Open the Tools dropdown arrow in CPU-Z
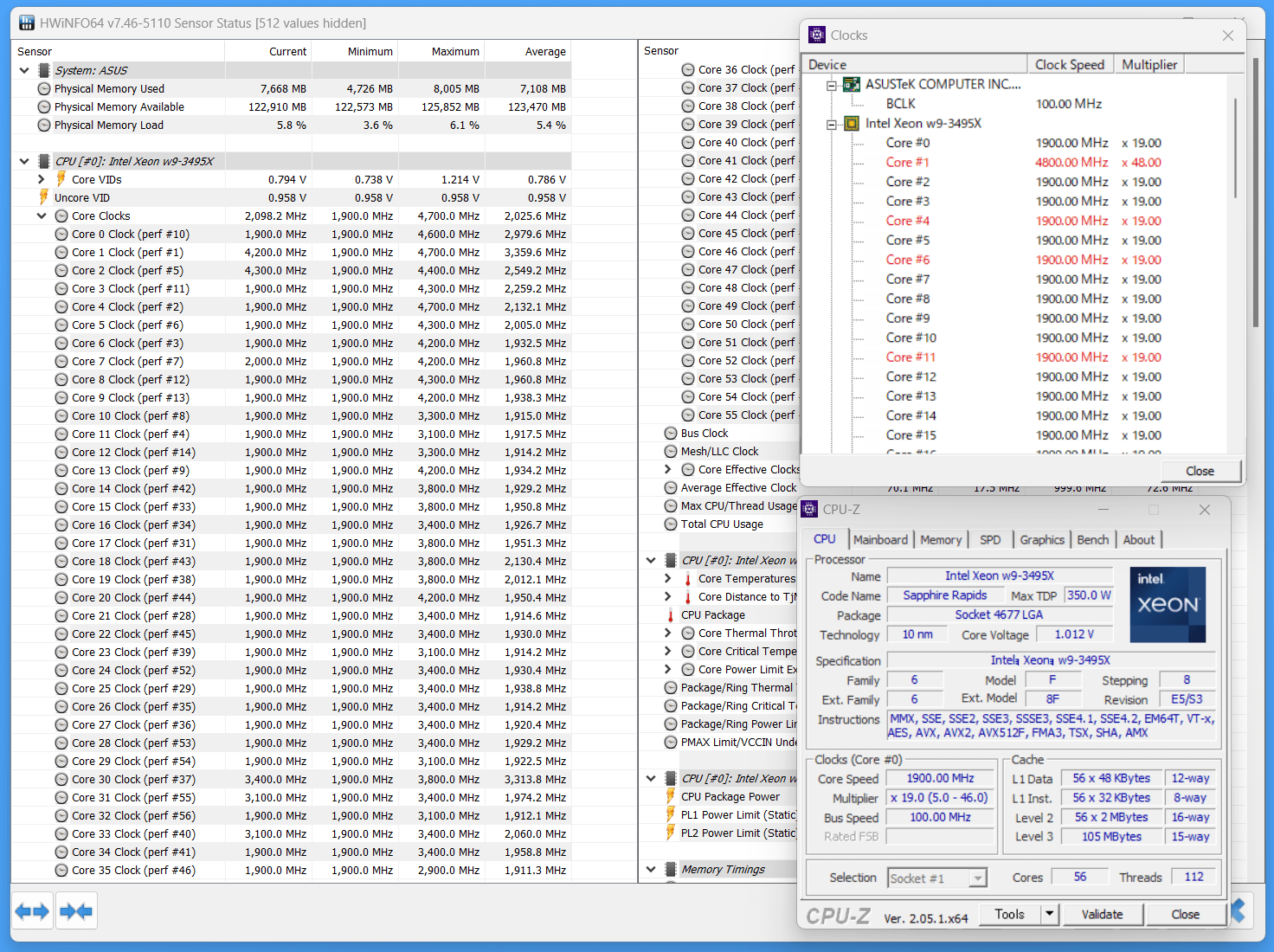 coord(1050,914)
